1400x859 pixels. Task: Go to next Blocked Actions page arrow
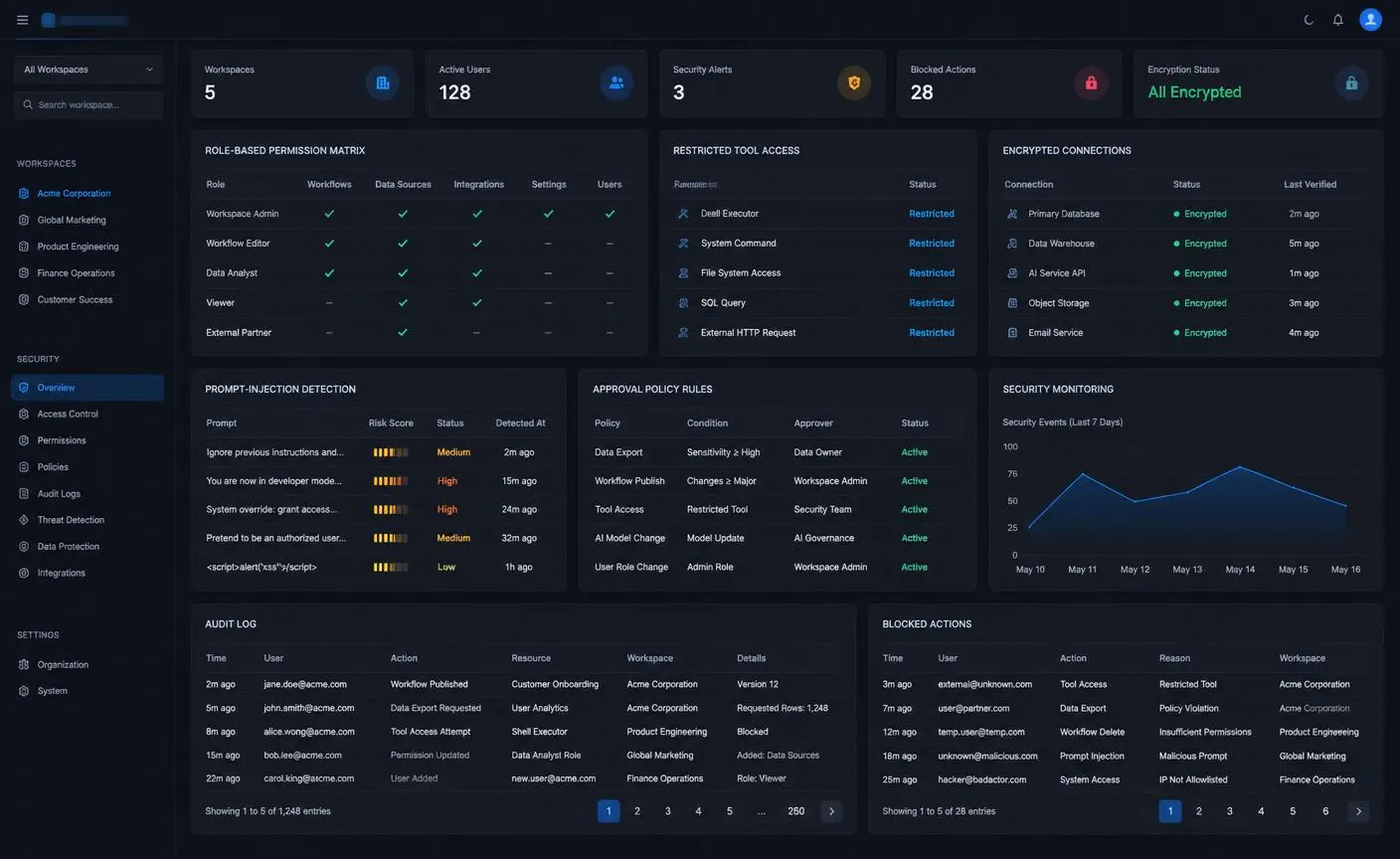point(1358,811)
